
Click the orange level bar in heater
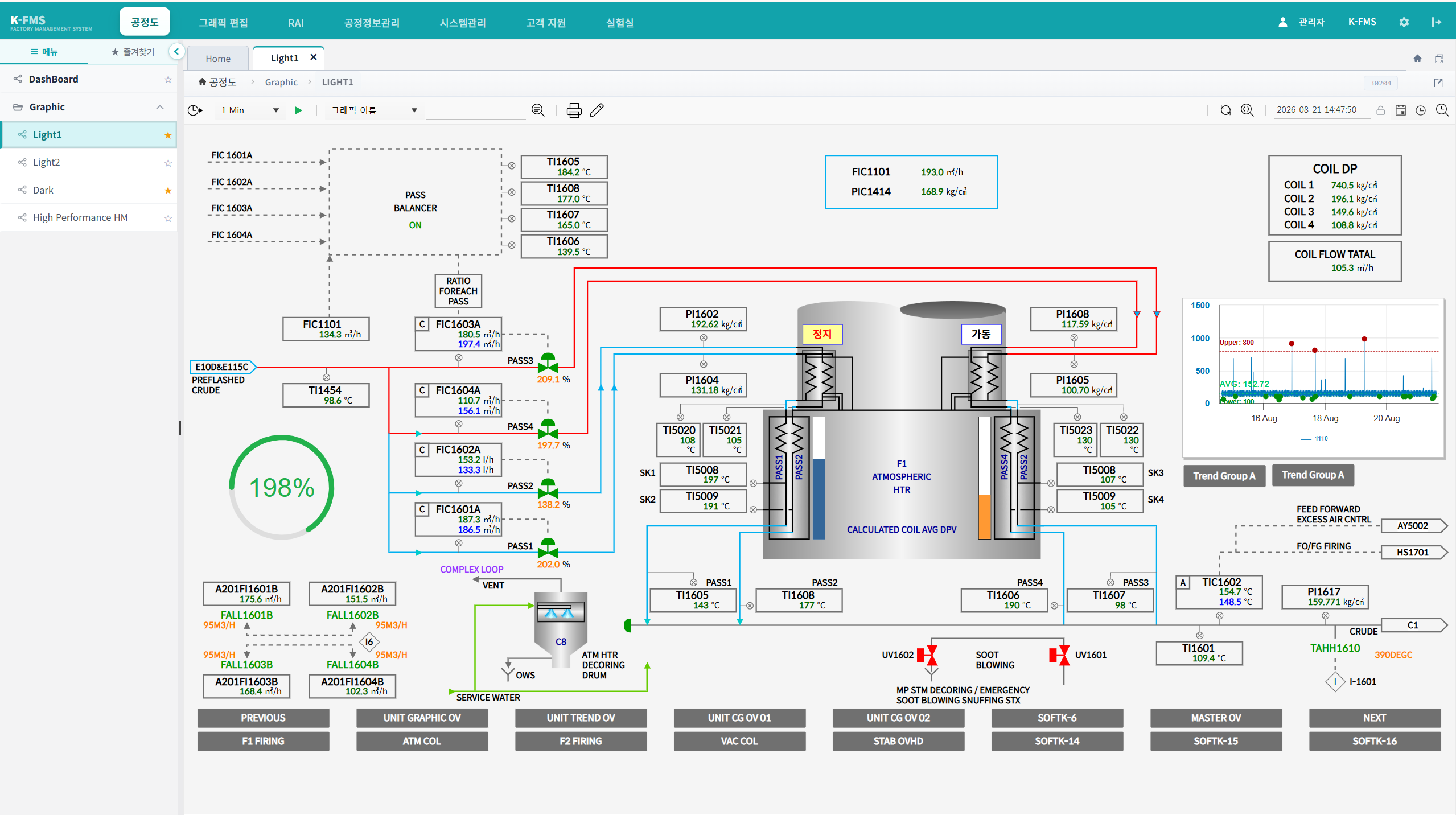(x=984, y=516)
